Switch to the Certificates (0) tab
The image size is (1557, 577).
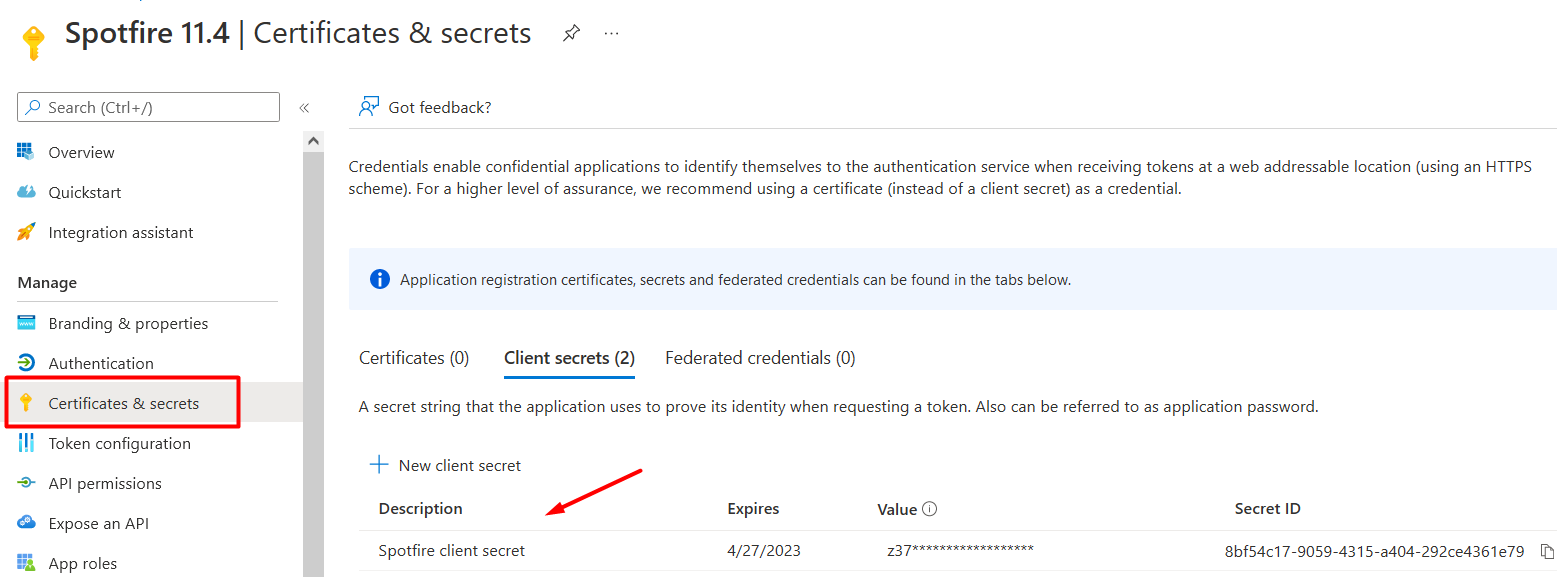(414, 358)
